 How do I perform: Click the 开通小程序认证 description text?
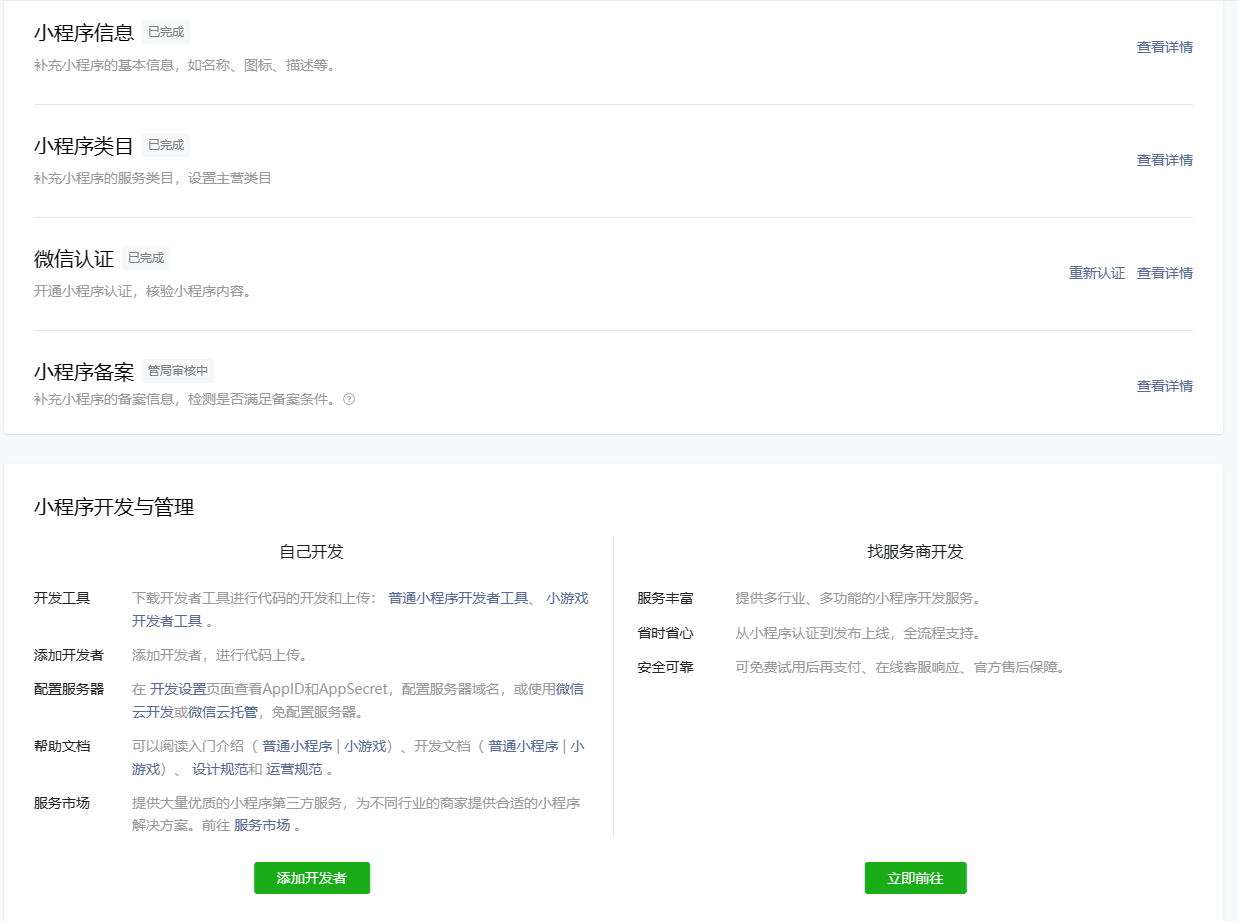click(x=143, y=292)
